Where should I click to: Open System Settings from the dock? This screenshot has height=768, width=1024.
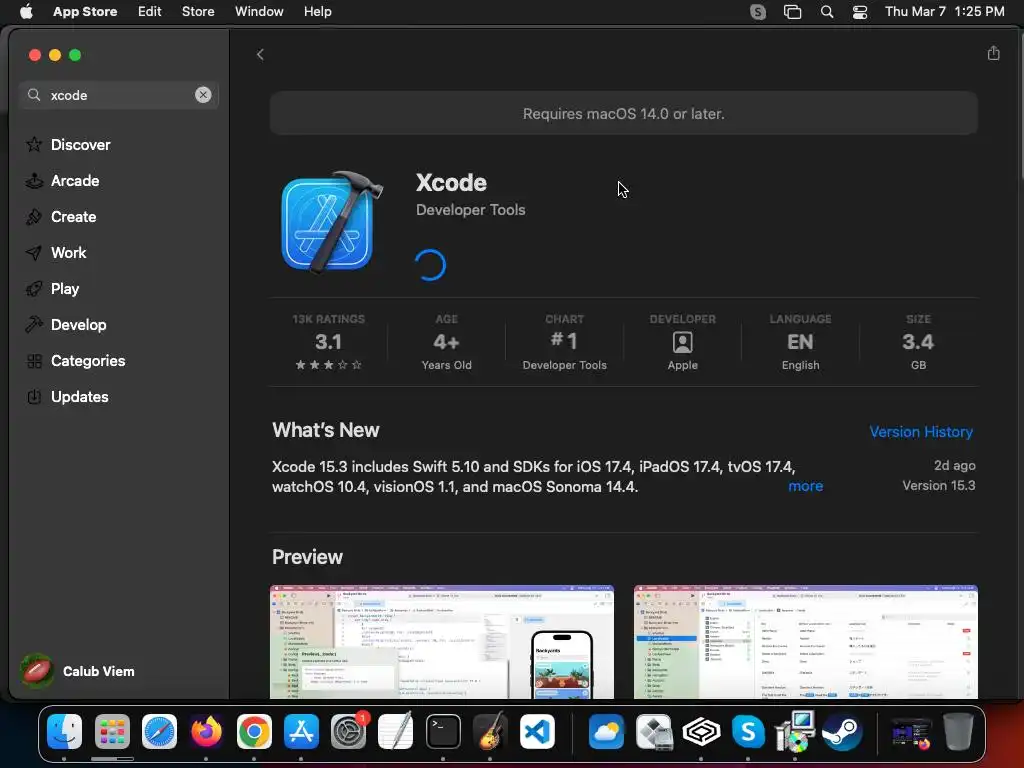[349, 731]
